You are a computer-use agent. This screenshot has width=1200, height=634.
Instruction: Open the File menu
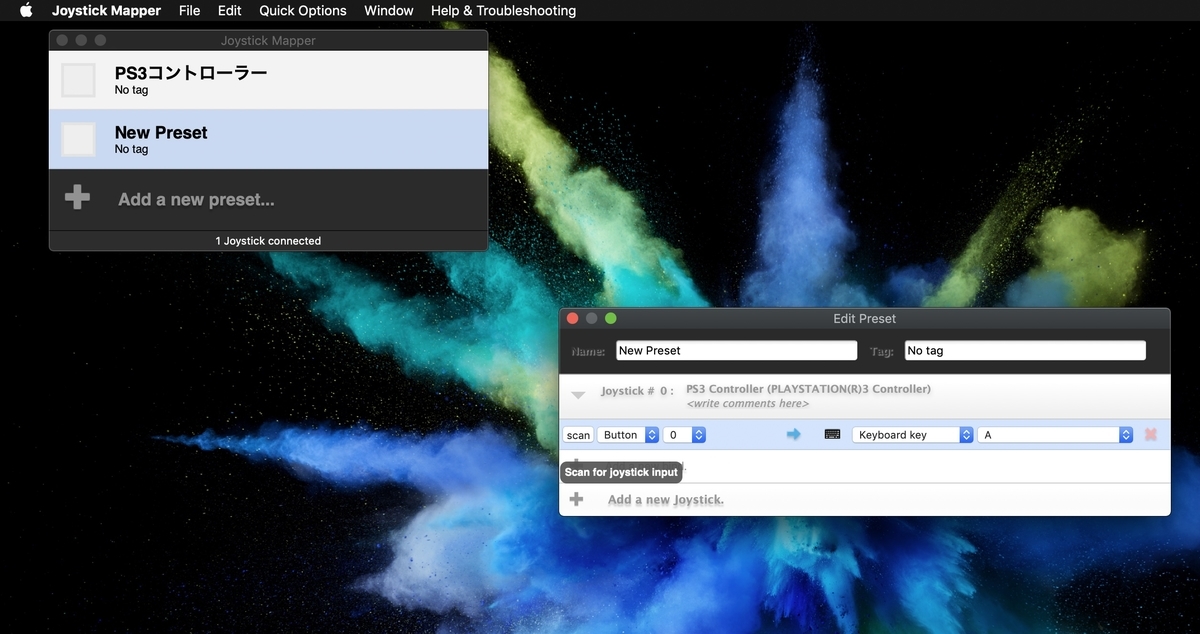coord(189,11)
